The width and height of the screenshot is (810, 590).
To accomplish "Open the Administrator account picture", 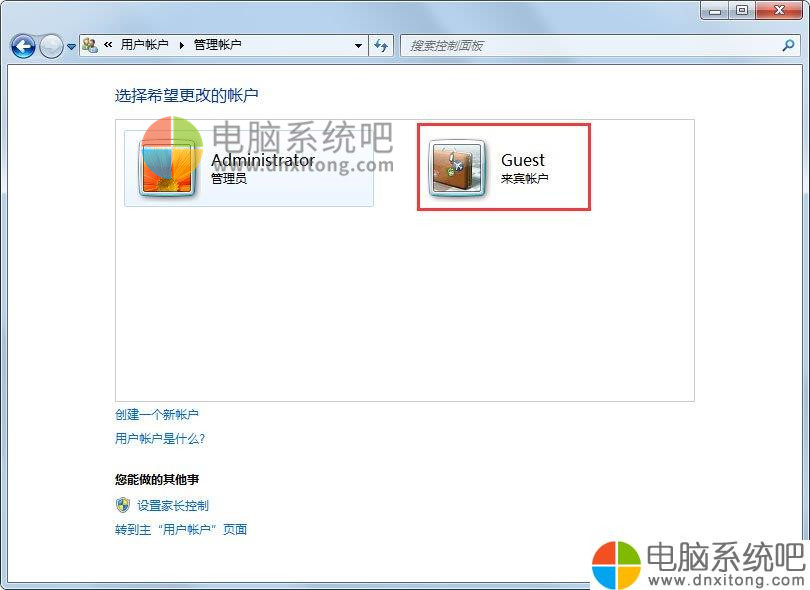I will [x=168, y=168].
